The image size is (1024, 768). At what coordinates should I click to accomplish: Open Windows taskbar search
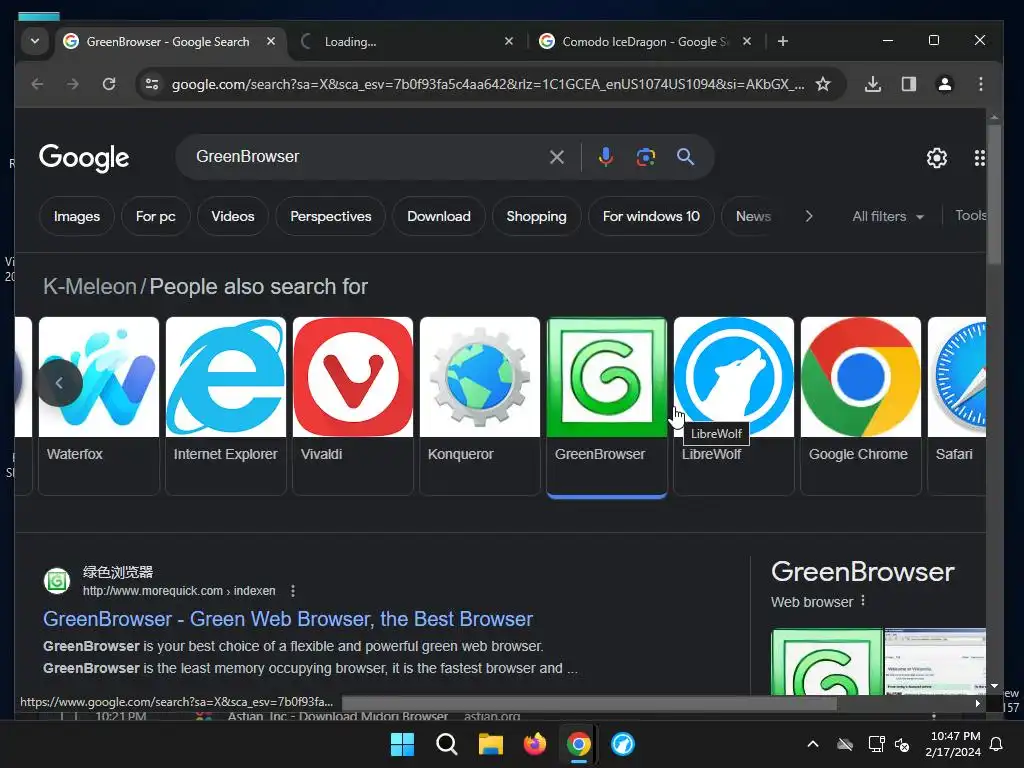click(x=447, y=744)
